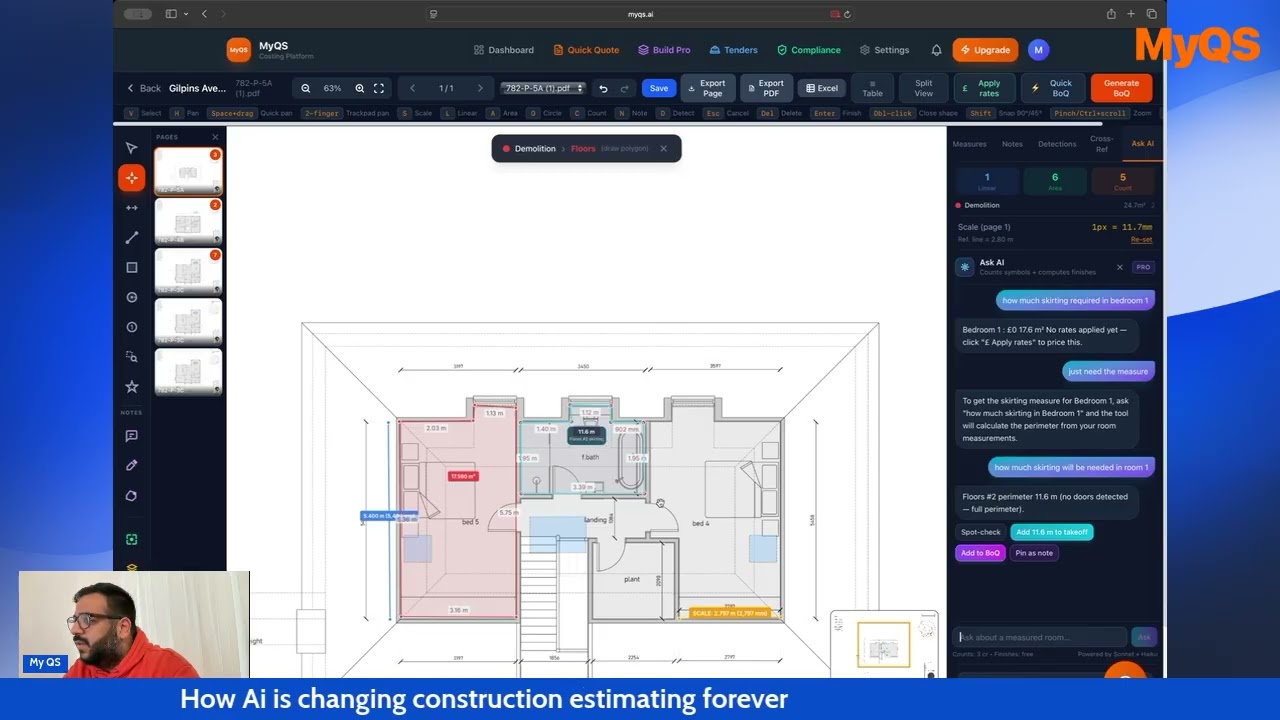Close the Pages thumbnail panel

coord(215,137)
